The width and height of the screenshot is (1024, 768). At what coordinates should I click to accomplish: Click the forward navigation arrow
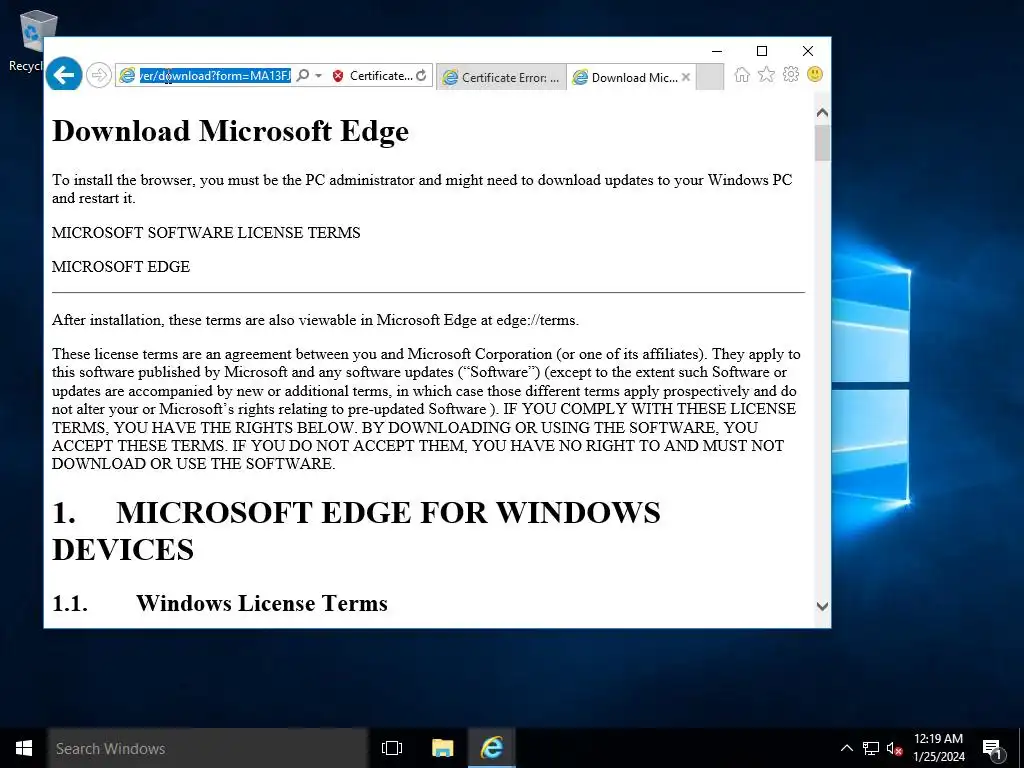99,75
